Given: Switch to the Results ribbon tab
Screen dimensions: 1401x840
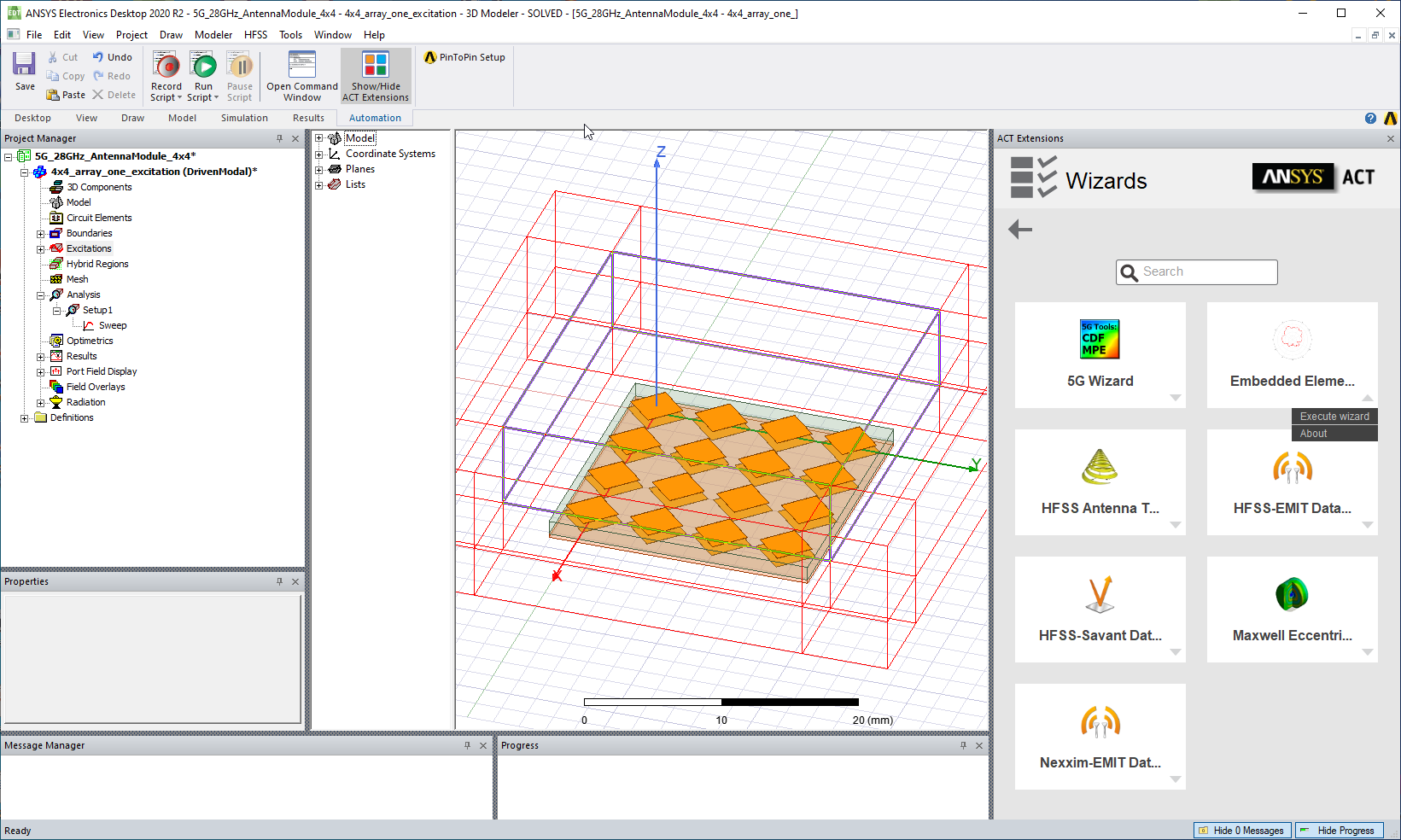Looking at the screenshot, I should click(x=308, y=118).
